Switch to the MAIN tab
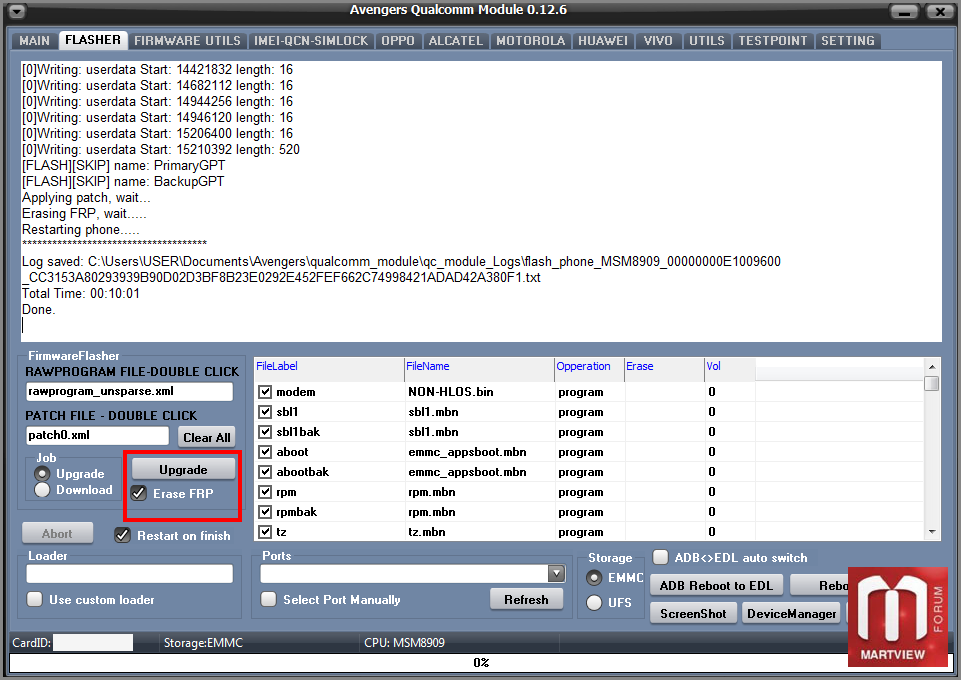The width and height of the screenshot is (961, 680). (34, 40)
